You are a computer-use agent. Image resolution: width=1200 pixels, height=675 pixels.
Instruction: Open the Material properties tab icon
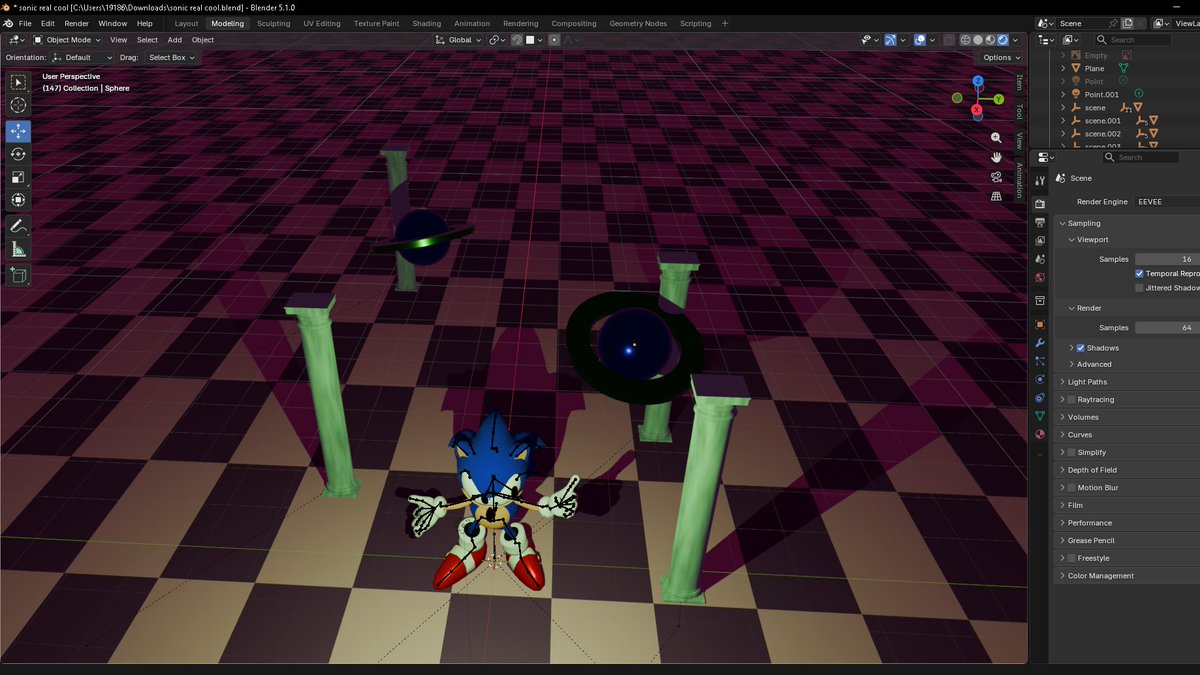pyautogui.click(x=1040, y=435)
